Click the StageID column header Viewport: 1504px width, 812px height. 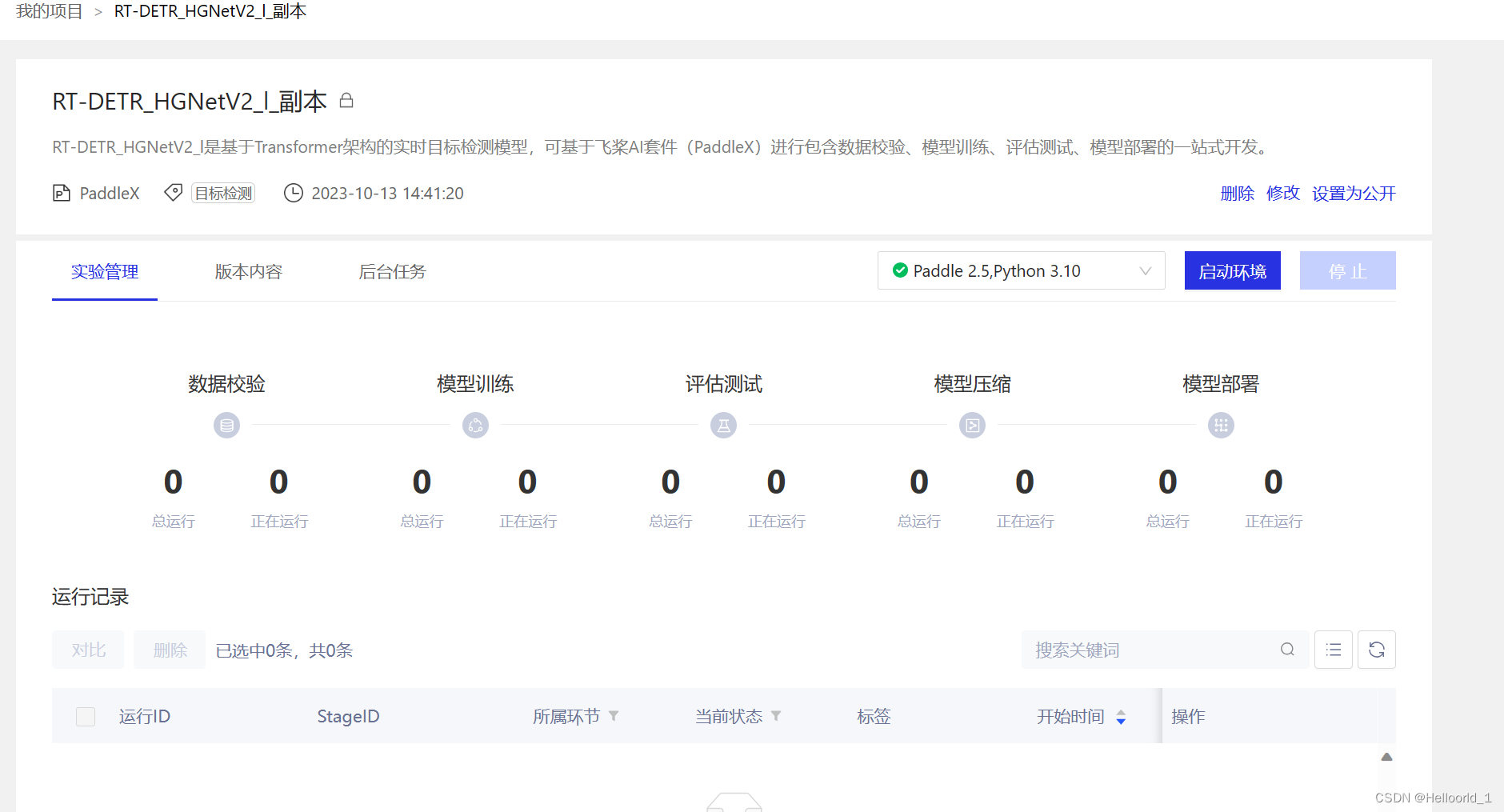point(348,716)
